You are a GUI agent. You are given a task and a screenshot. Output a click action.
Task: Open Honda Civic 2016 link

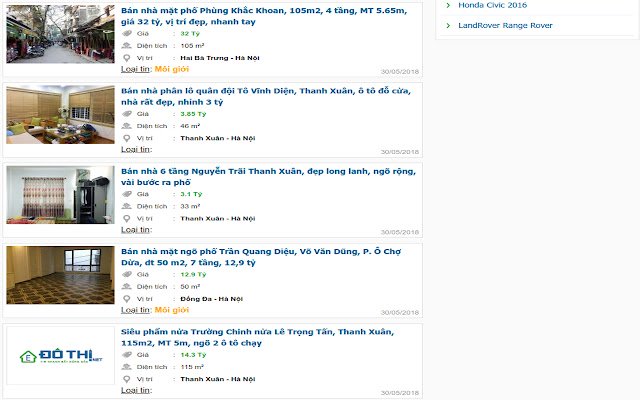[492, 5]
